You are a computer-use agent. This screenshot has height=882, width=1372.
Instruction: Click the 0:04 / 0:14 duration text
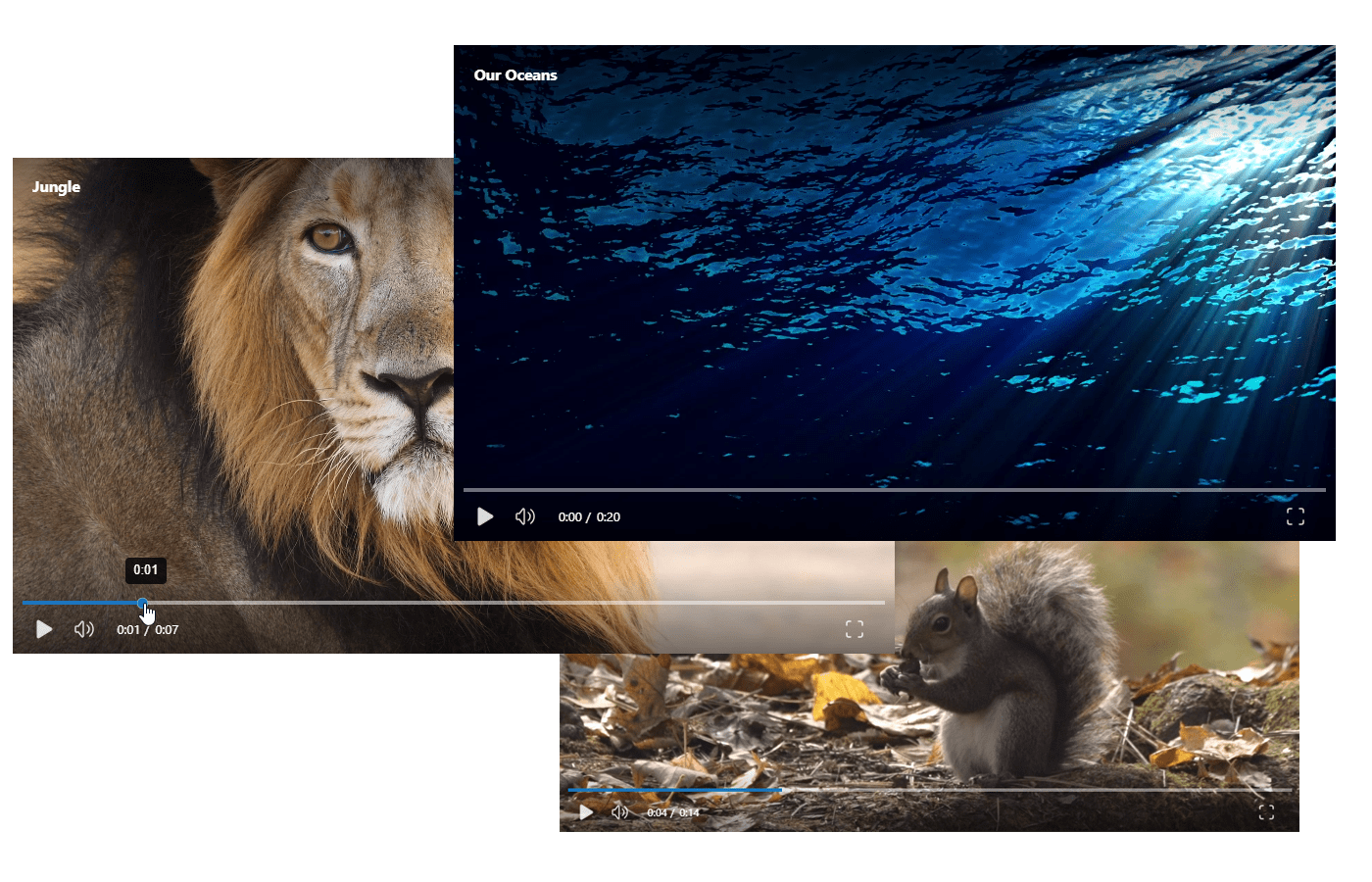pyautogui.click(x=674, y=812)
